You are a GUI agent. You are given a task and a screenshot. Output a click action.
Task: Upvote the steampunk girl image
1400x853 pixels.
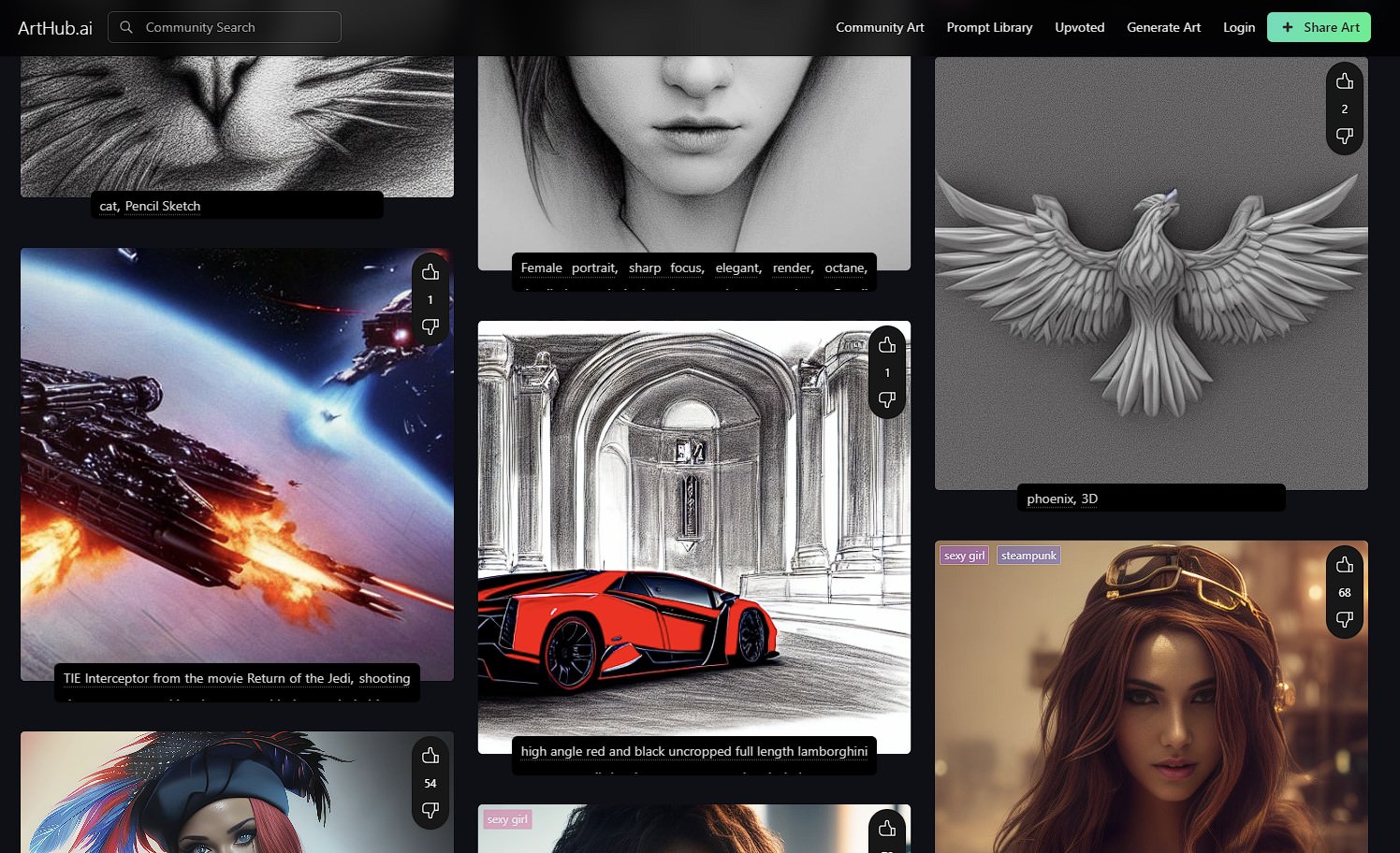click(x=1345, y=565)
